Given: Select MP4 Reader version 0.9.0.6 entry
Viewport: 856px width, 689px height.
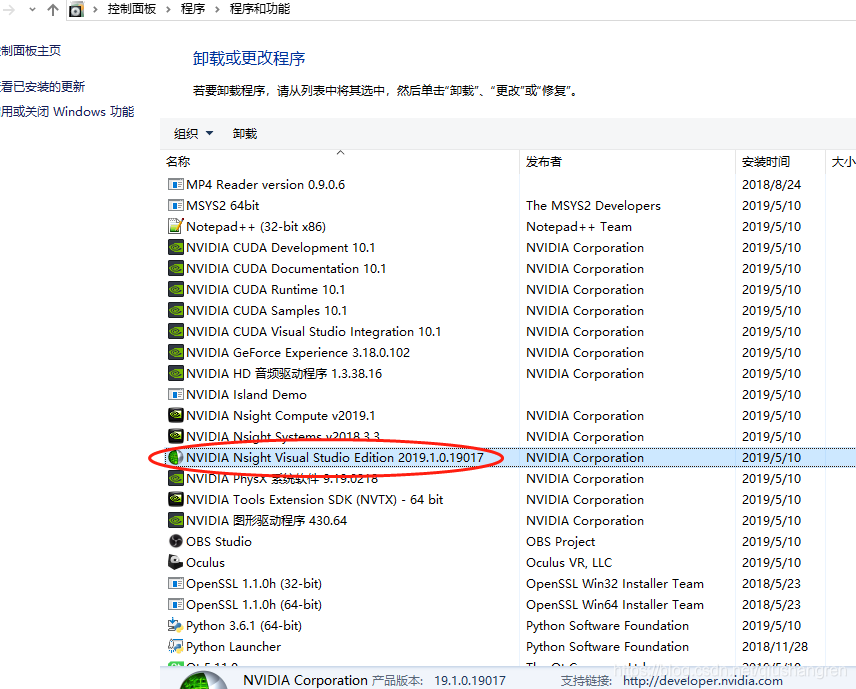Looking at the screenshot, I should click(265, 185).
